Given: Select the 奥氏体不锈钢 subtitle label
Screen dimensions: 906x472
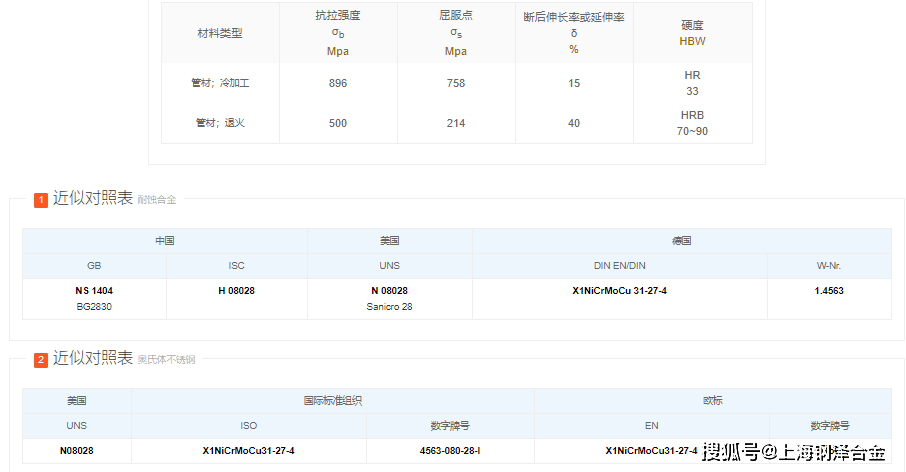Looking at the screenshot, I should pos(166,360).
